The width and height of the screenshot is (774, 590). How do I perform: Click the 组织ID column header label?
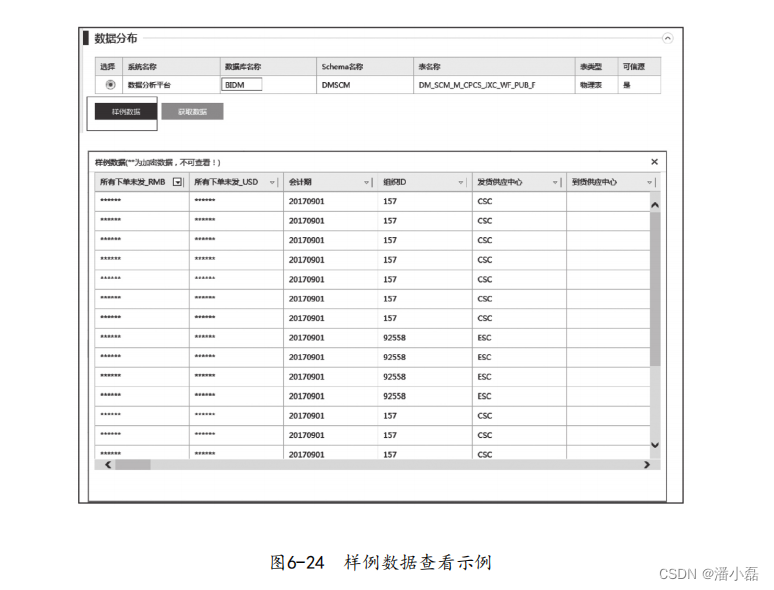394,182
